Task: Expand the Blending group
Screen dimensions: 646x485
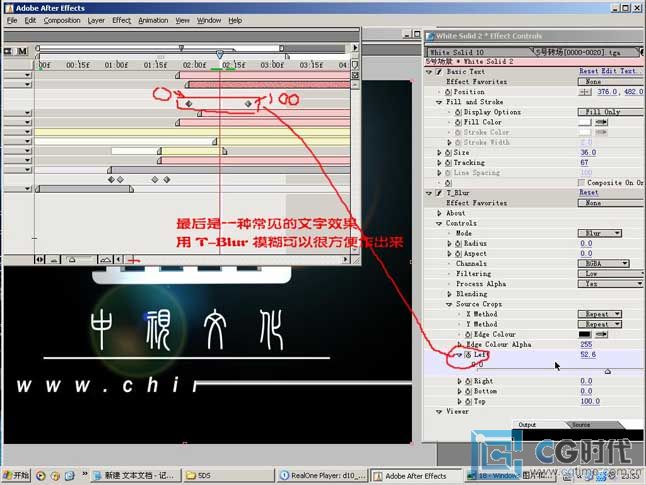Action: click(449, 294)
